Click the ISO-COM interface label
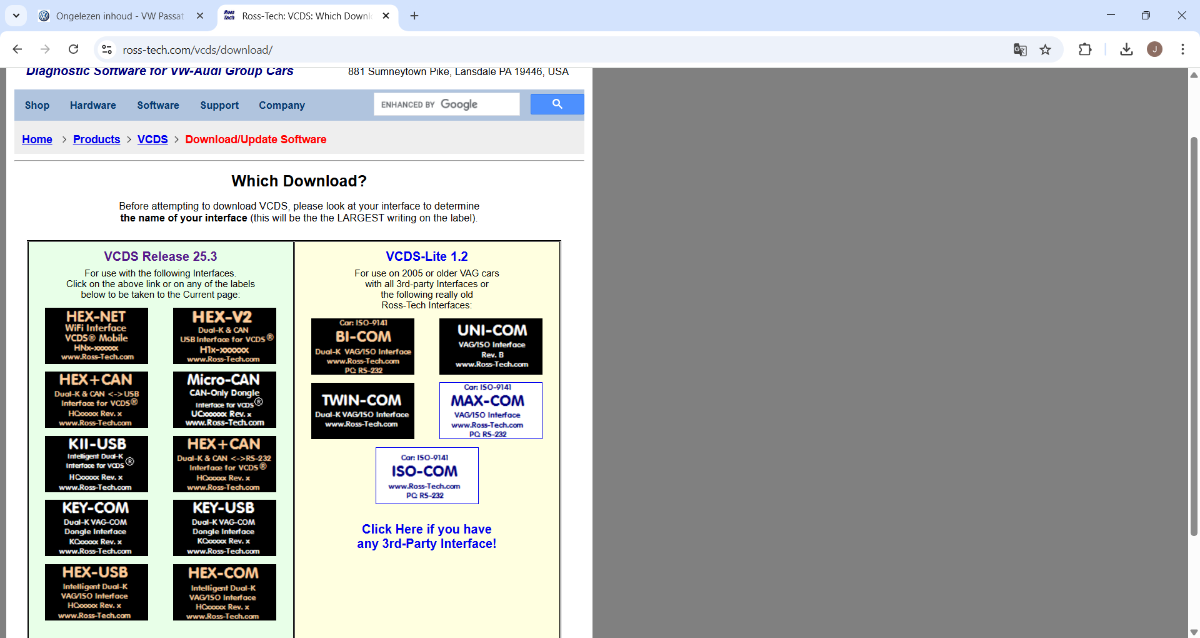Image resolution: width=1200 pixels, height=638 pixels. 427,475
